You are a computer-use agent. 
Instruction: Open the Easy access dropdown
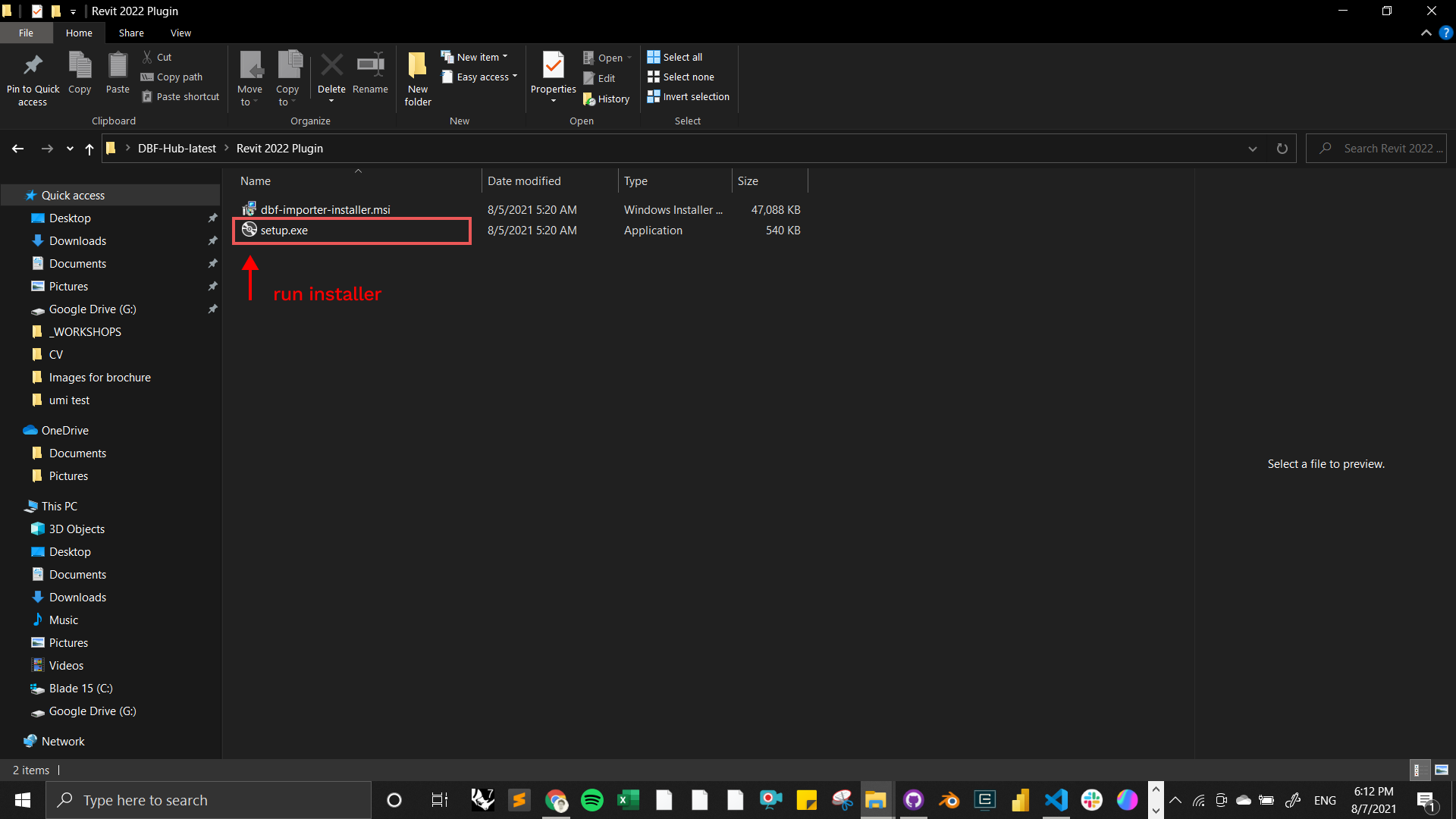(480, 77)
